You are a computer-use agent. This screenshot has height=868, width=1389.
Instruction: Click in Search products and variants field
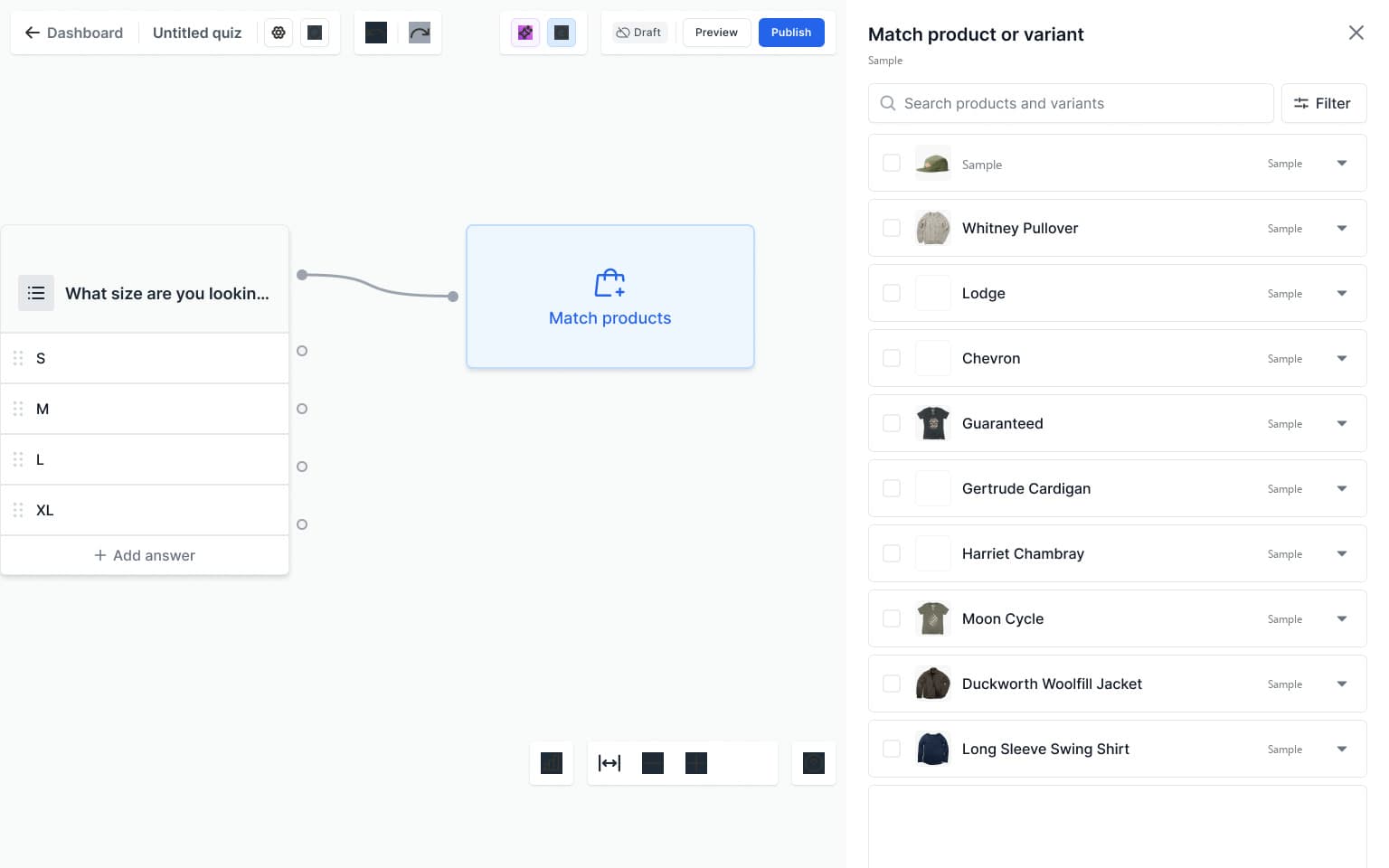pos(1071,103)
